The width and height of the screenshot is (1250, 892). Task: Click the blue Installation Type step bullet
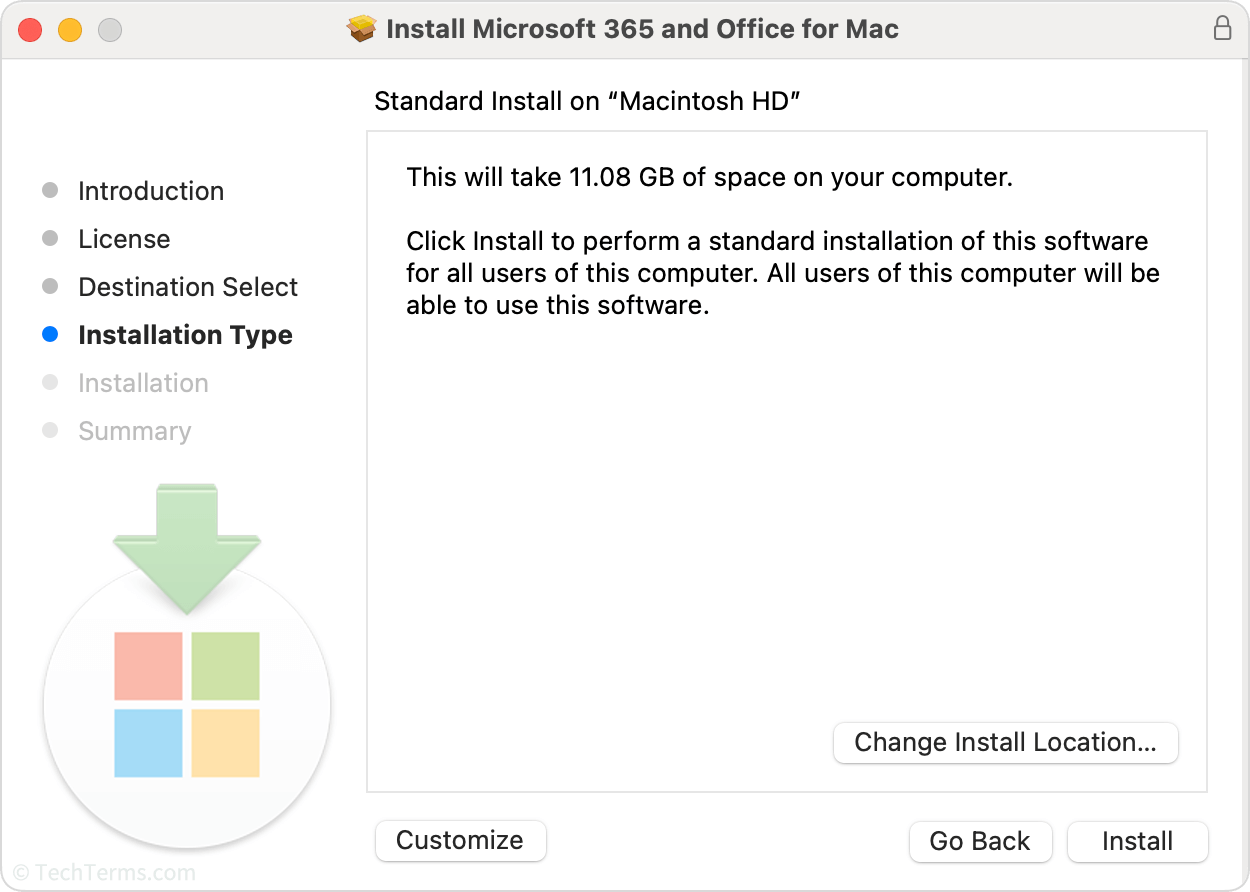click(50, 335)
